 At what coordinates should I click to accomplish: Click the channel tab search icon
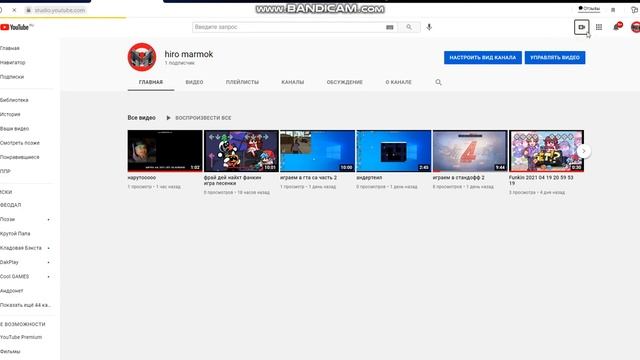tap(438, 82)
